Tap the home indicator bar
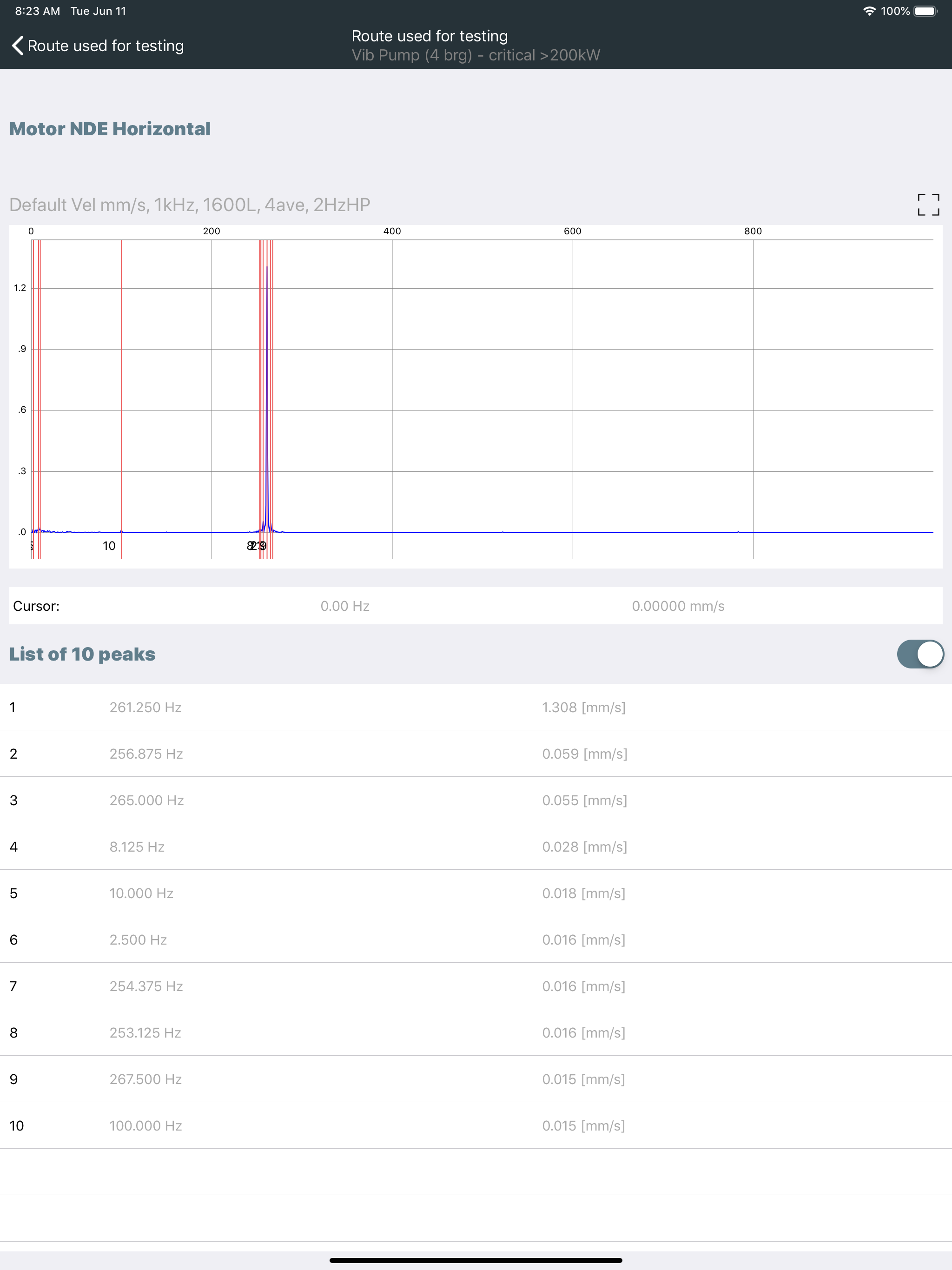The width and height of the screenshot is (952, 1270). [x=476, y=1260]
